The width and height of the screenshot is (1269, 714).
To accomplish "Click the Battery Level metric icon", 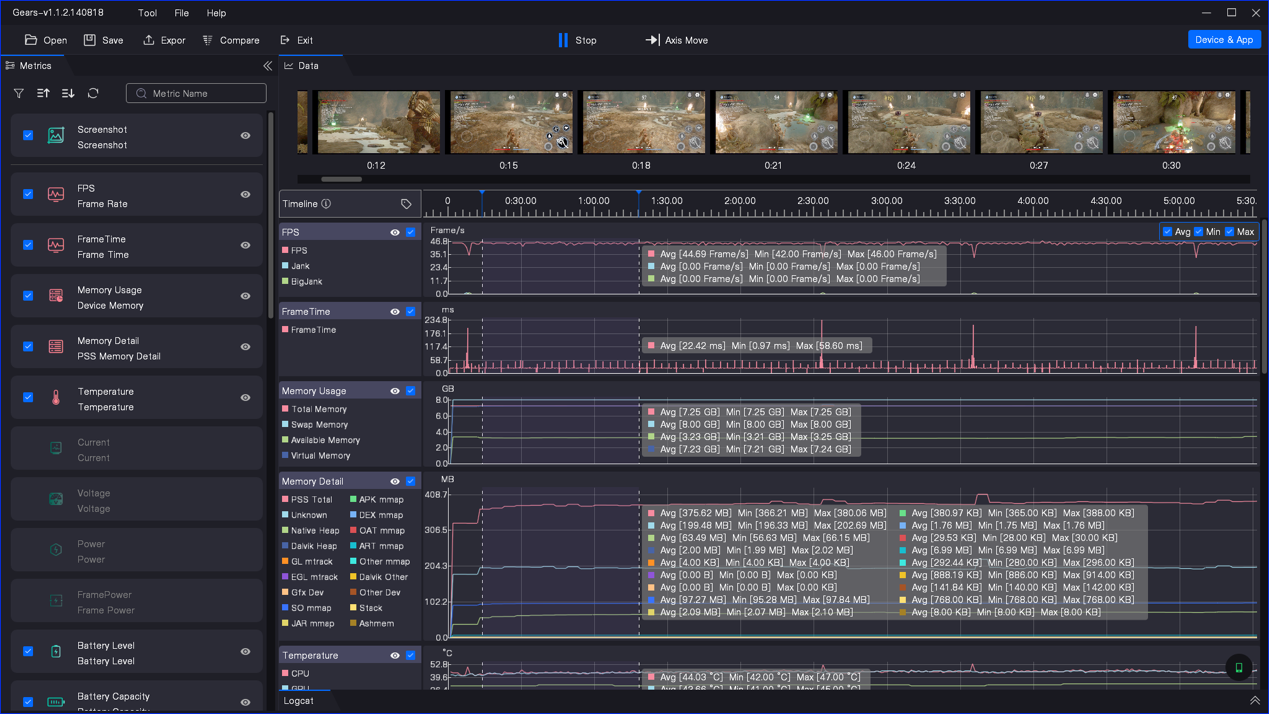I will (56, 652).
